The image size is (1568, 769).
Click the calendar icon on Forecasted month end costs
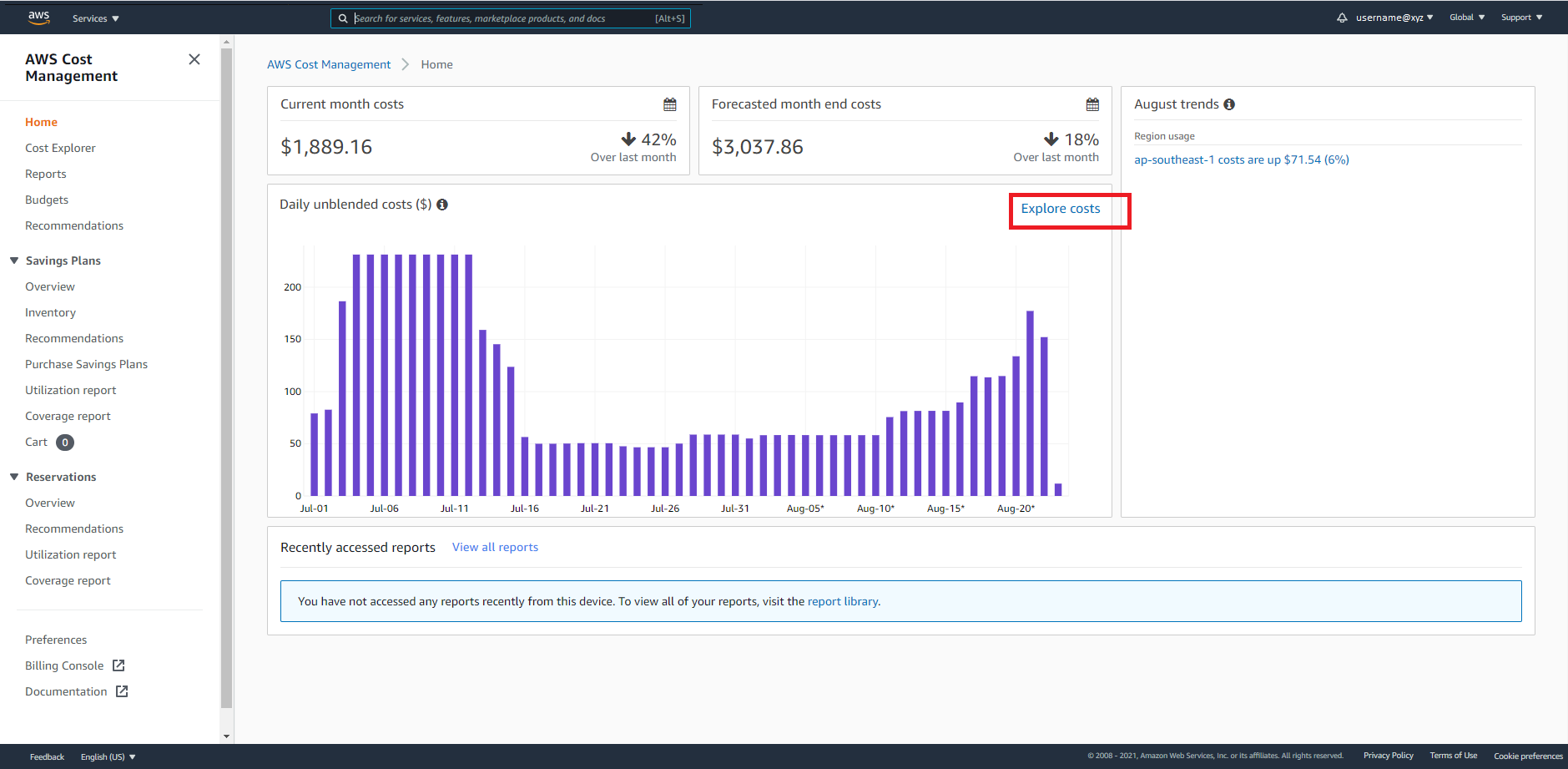click(1092, 104)
